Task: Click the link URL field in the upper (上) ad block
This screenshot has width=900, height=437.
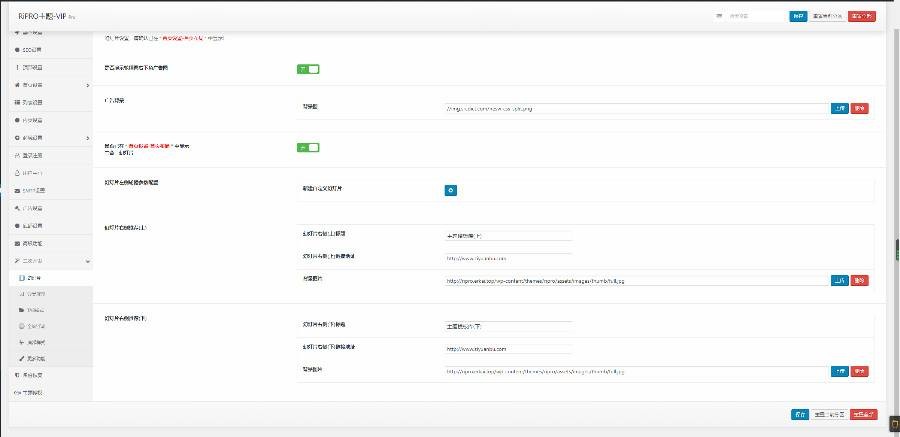Action: coord(508,257)
